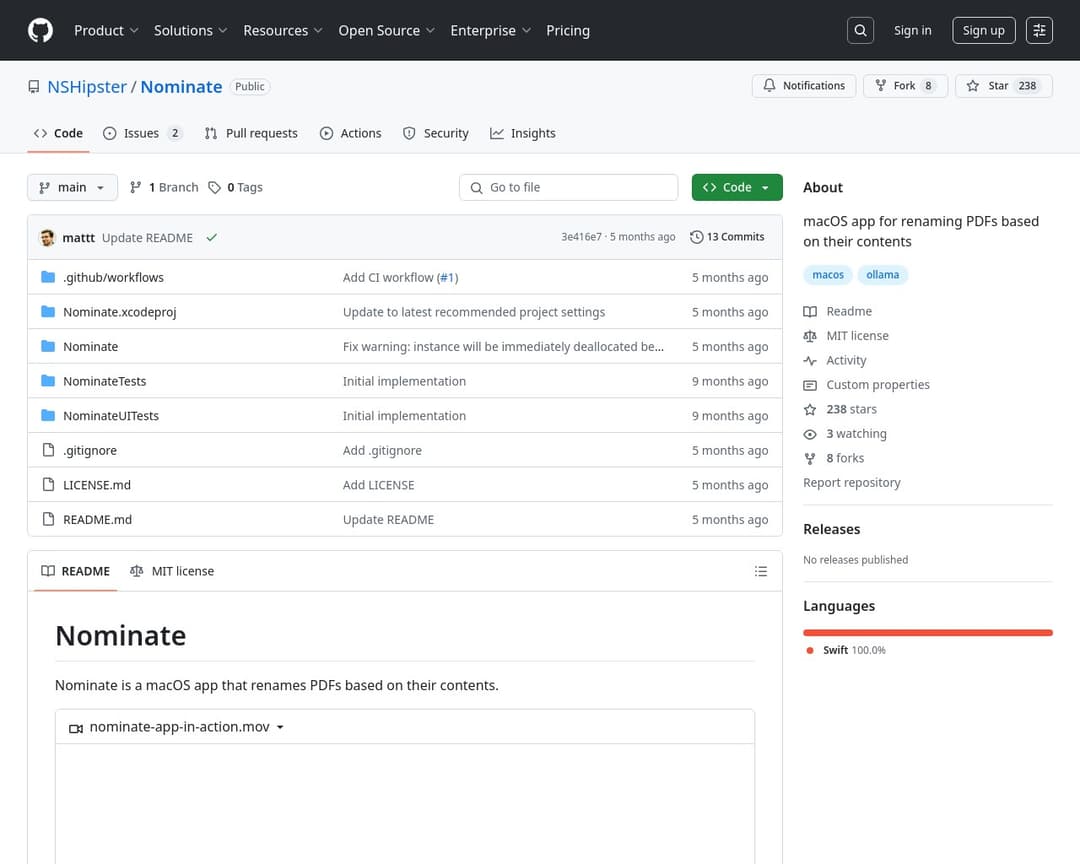The width and height of the screenshot is (1080, 864).
Task: Open the README outline list icon
Action: tap(760, 571)
